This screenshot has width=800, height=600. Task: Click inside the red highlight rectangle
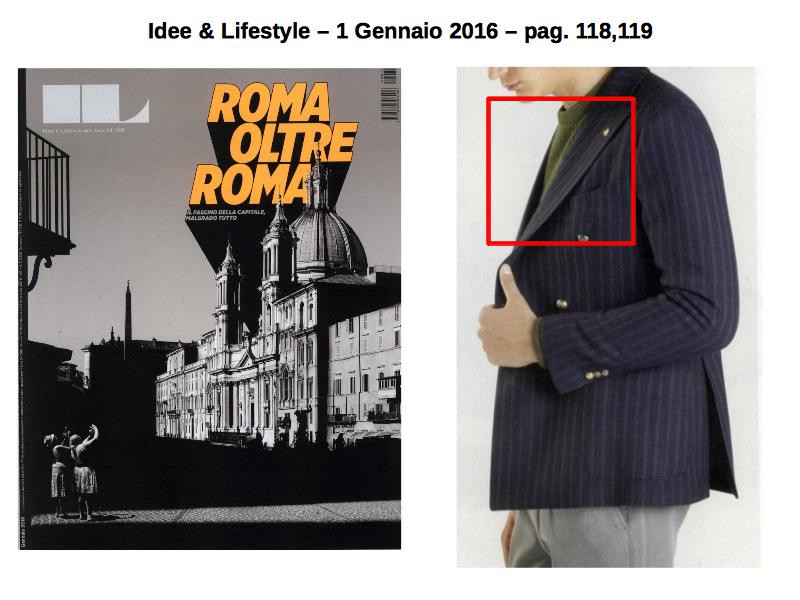[x=561, y=171]
